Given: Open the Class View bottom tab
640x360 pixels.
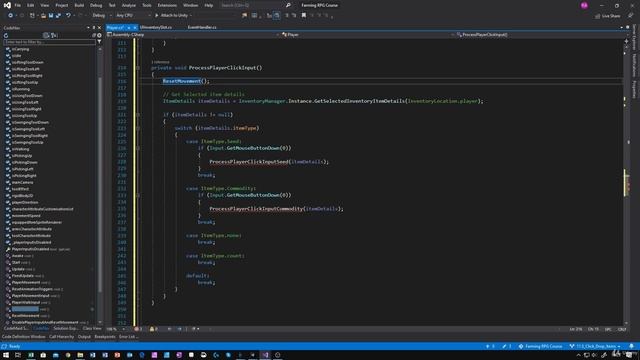Looking at the screenshot, I should coord(92,329).
